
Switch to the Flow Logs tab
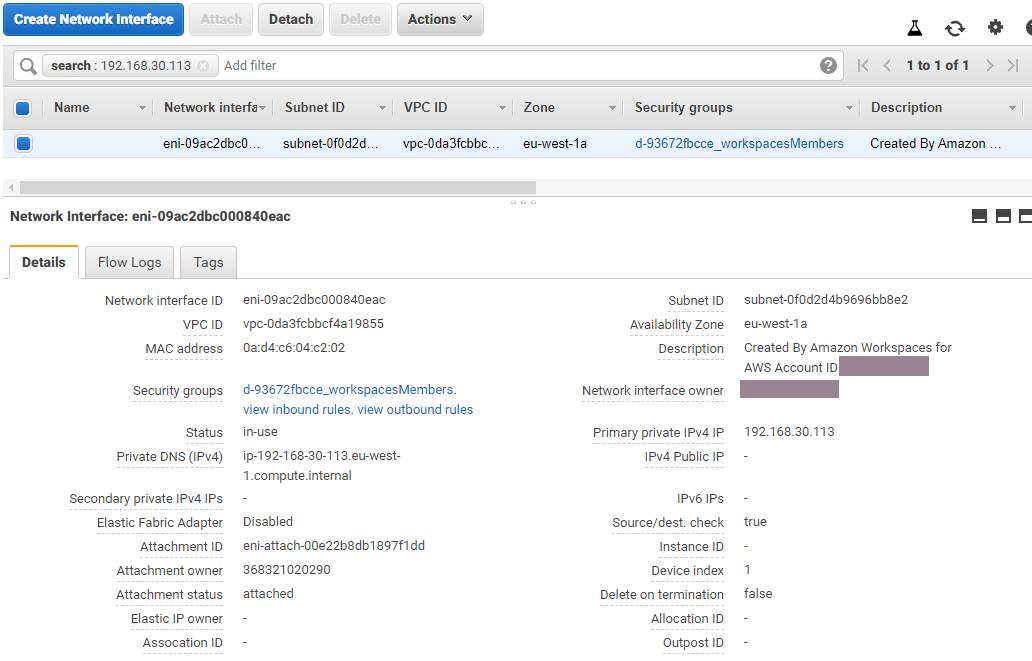coord(128,262)
